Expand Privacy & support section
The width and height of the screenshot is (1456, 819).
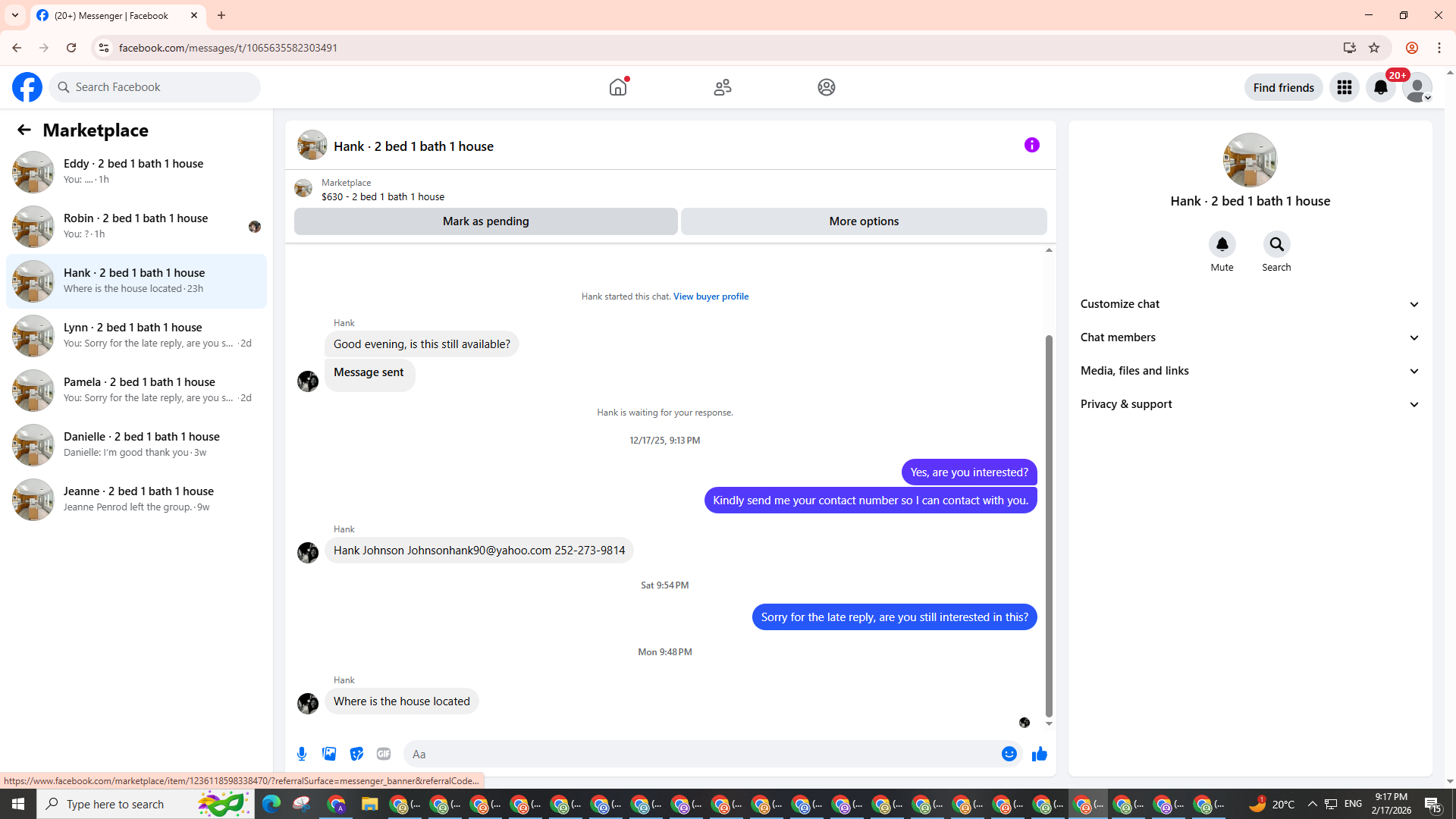pyautogui.click(x=1250, y=404)
